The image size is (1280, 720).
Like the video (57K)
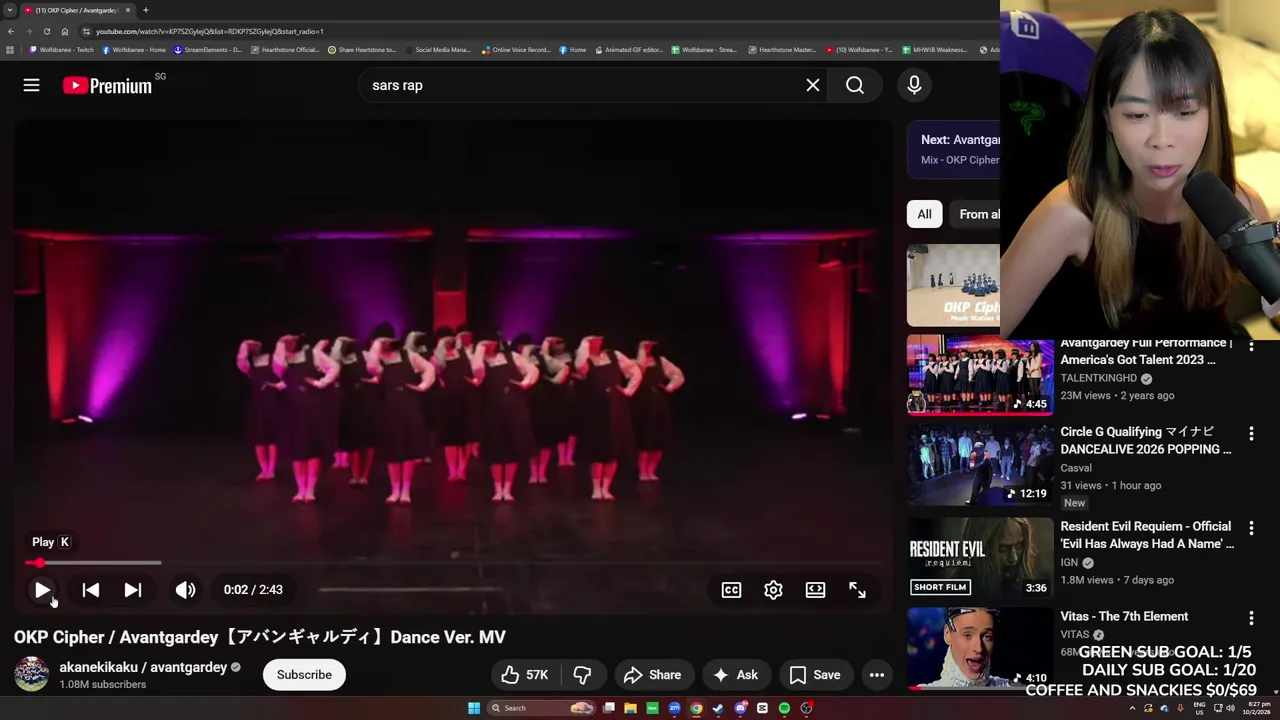click(x=526, y=675)
